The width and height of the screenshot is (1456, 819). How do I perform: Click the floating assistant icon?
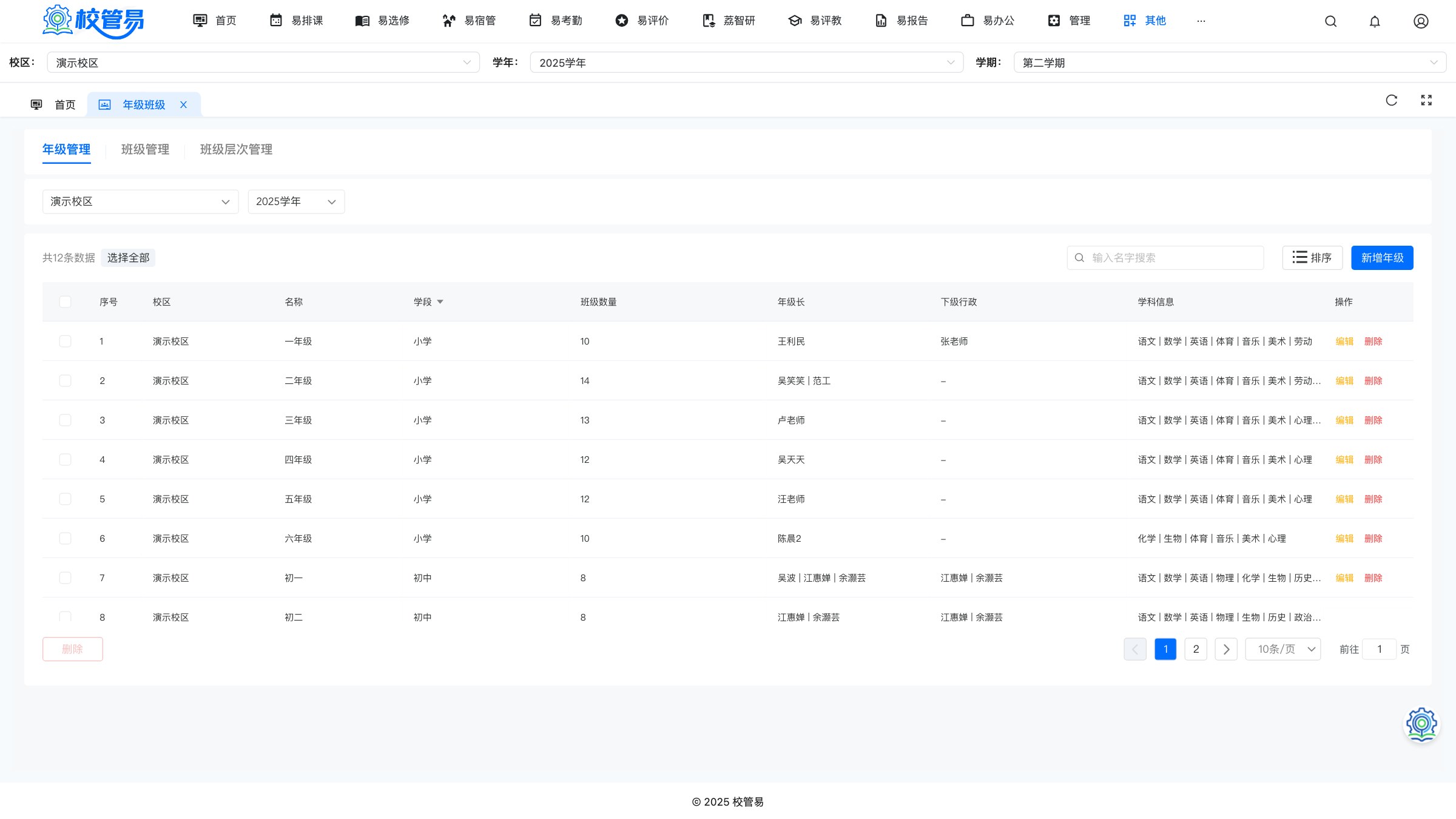tap(1421, 724)
